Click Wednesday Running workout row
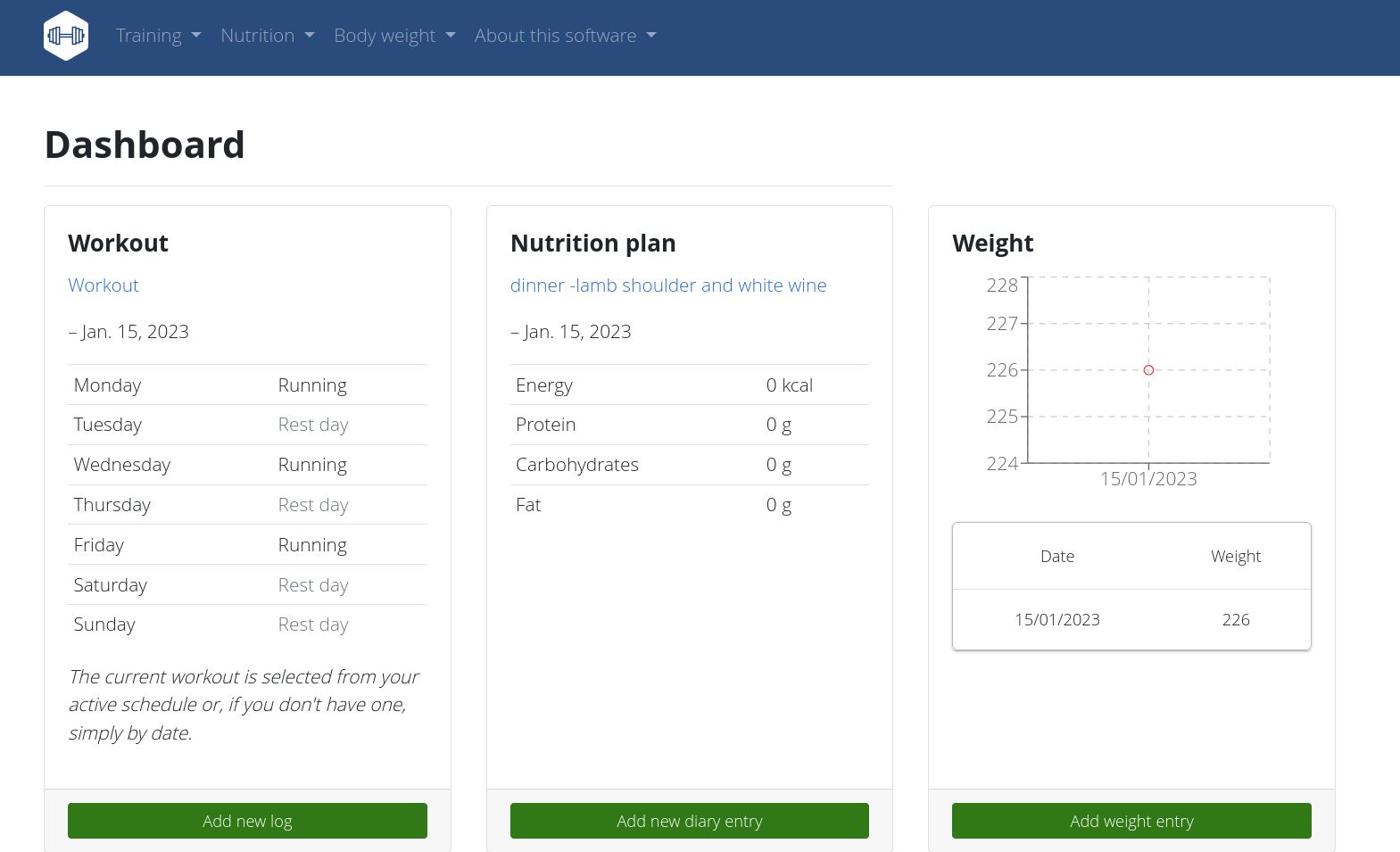The image size is (1400, 852). pyautogui.click(x=247, y=465)
